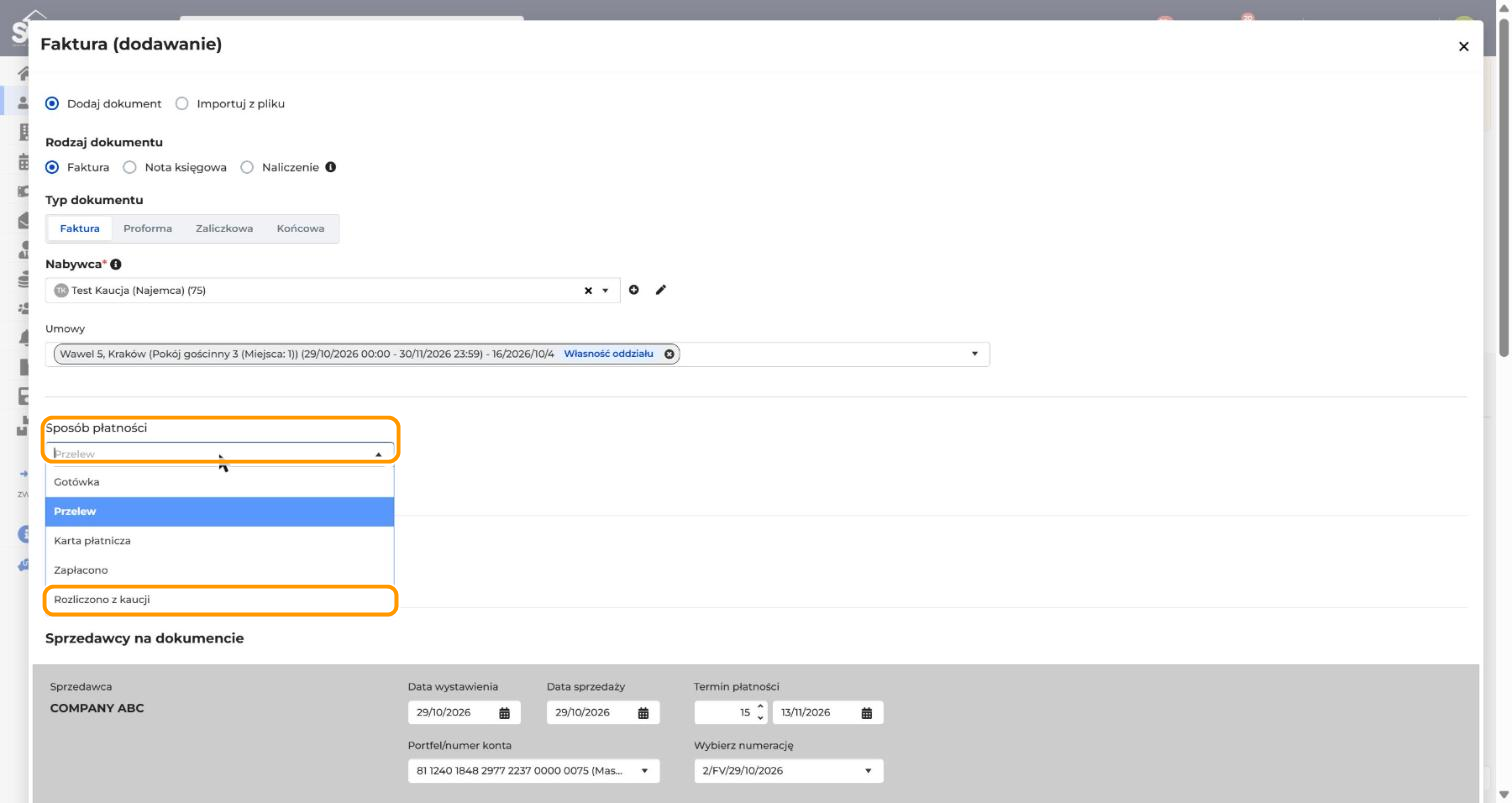
Task: Switch to the Faktura document type tab
Action: (x=80, y=229)
